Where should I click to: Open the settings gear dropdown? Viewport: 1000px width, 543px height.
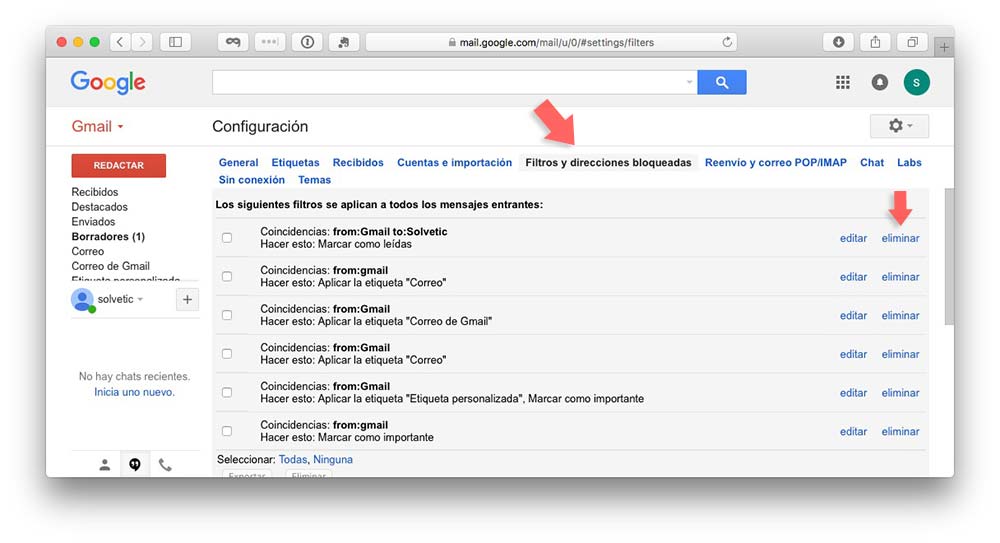tap(899, 126)
